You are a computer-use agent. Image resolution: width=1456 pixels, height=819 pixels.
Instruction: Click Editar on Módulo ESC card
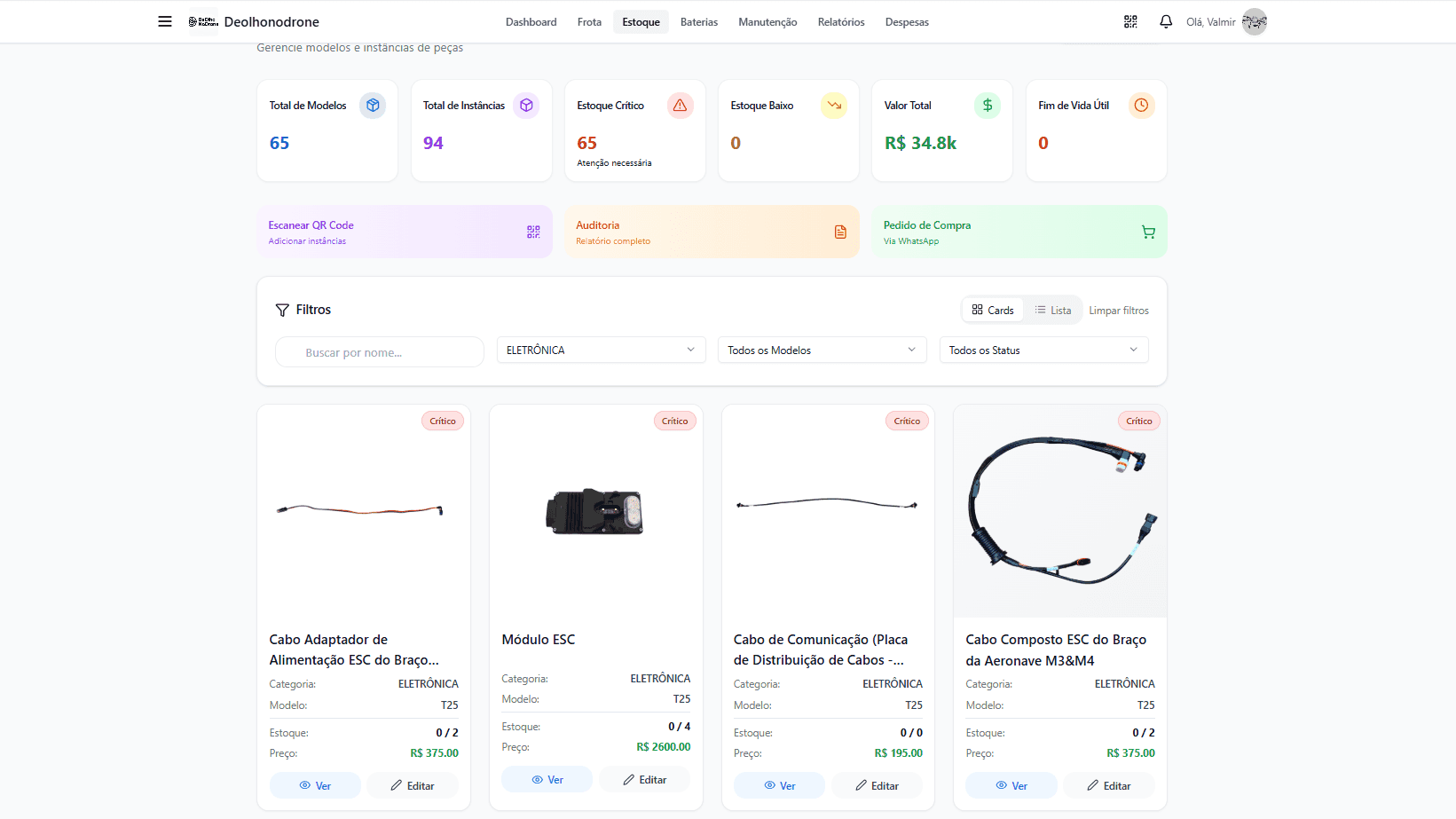[644, 780]
